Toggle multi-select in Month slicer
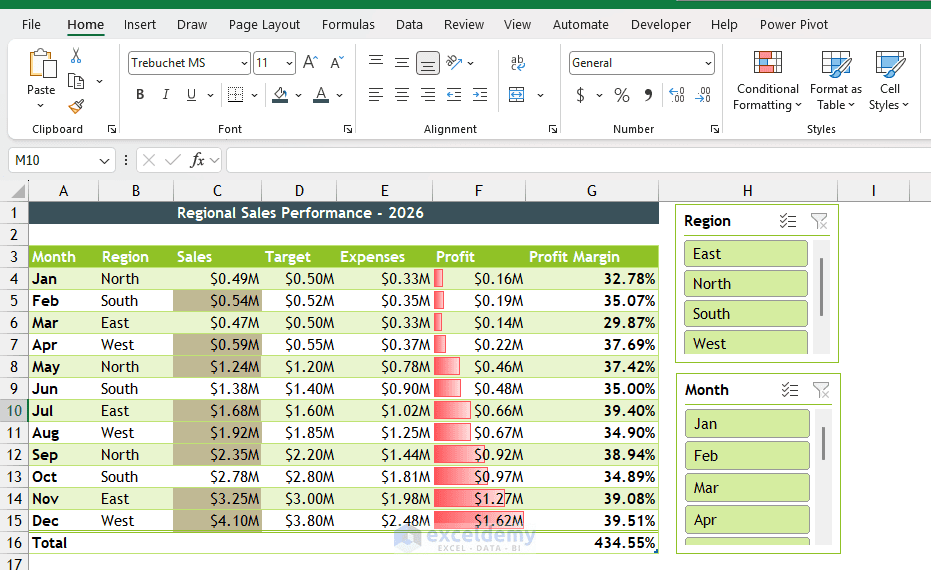Image resolution: width=931 pixels, height=570 pixels. pos(790,390)
